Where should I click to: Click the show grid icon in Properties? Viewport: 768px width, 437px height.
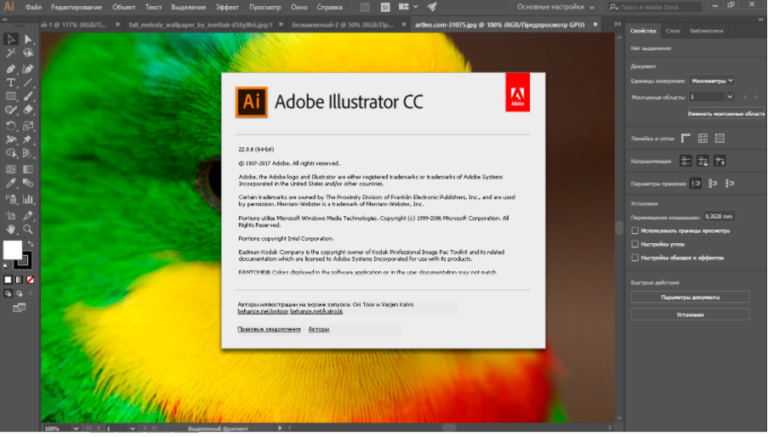click(702, 138)
